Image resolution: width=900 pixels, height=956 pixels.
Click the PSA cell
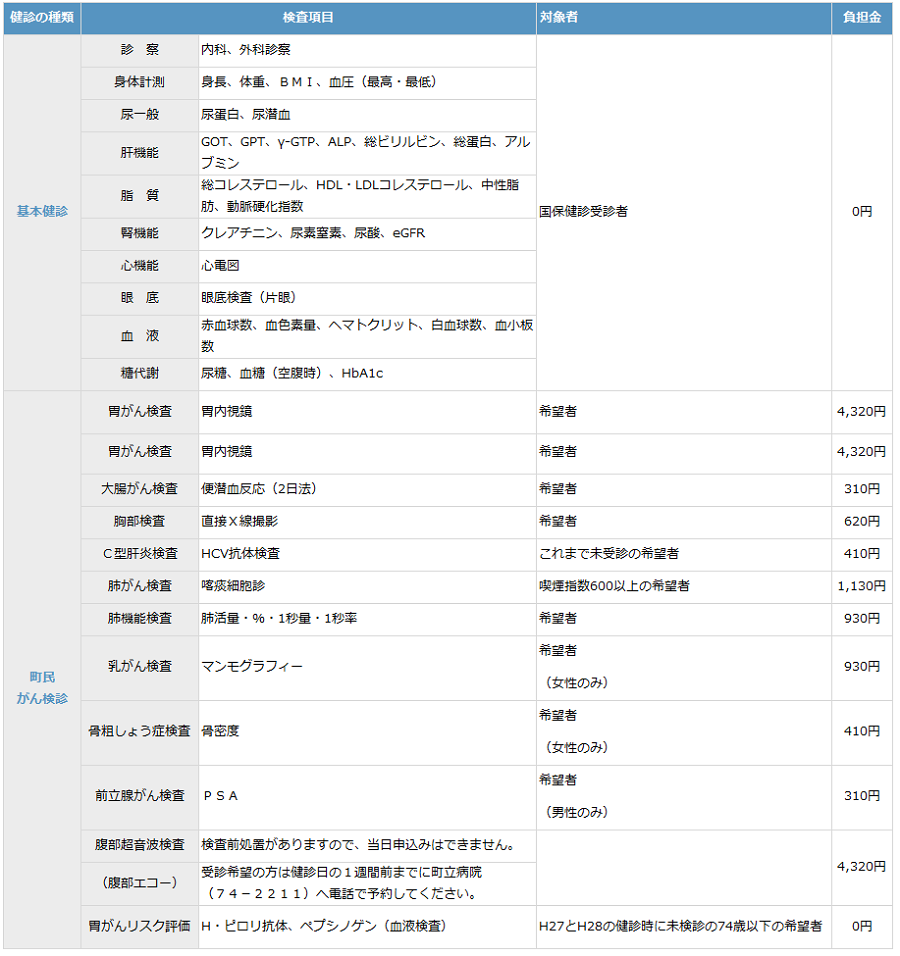(368, 798)
